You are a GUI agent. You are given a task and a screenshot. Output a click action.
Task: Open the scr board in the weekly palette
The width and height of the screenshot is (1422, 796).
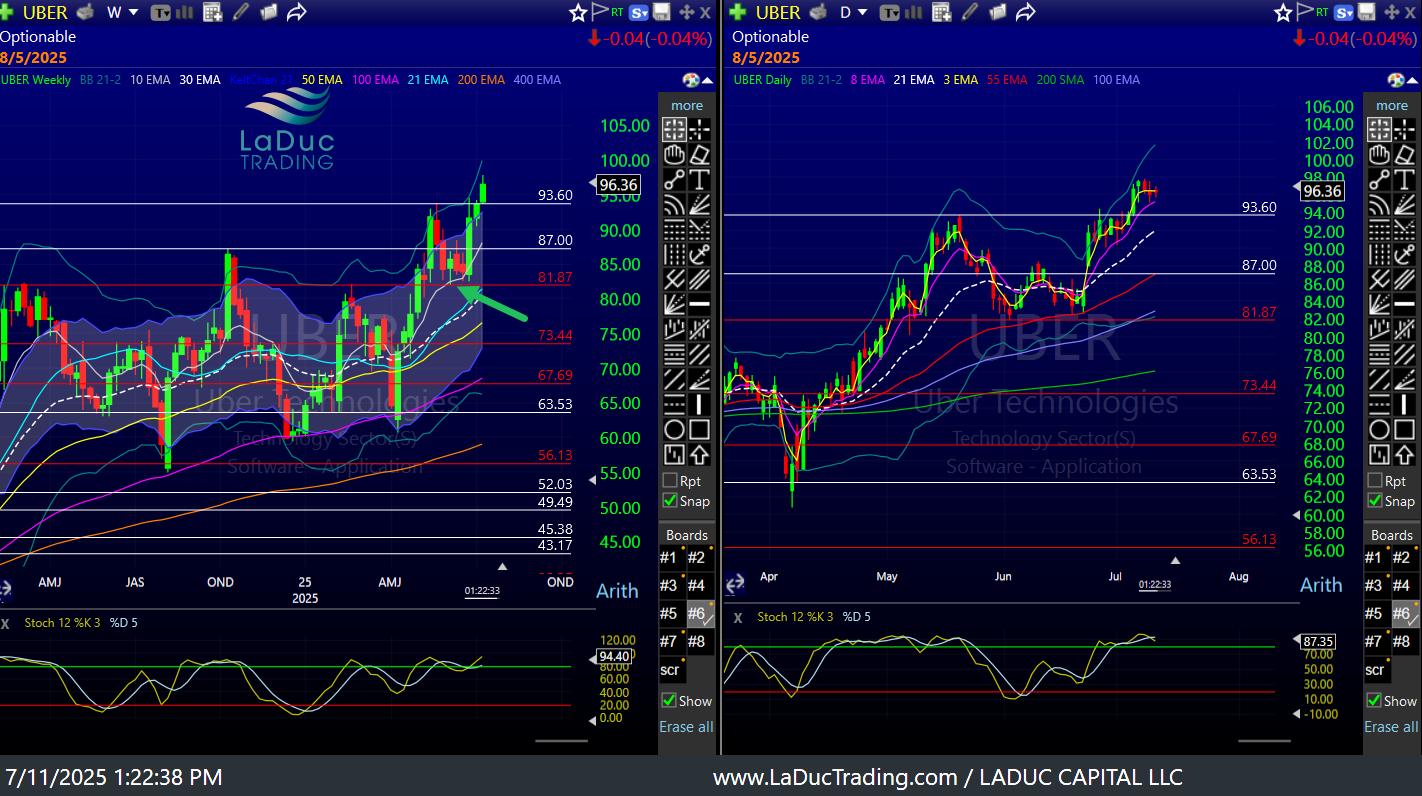(x=671, y=669)
